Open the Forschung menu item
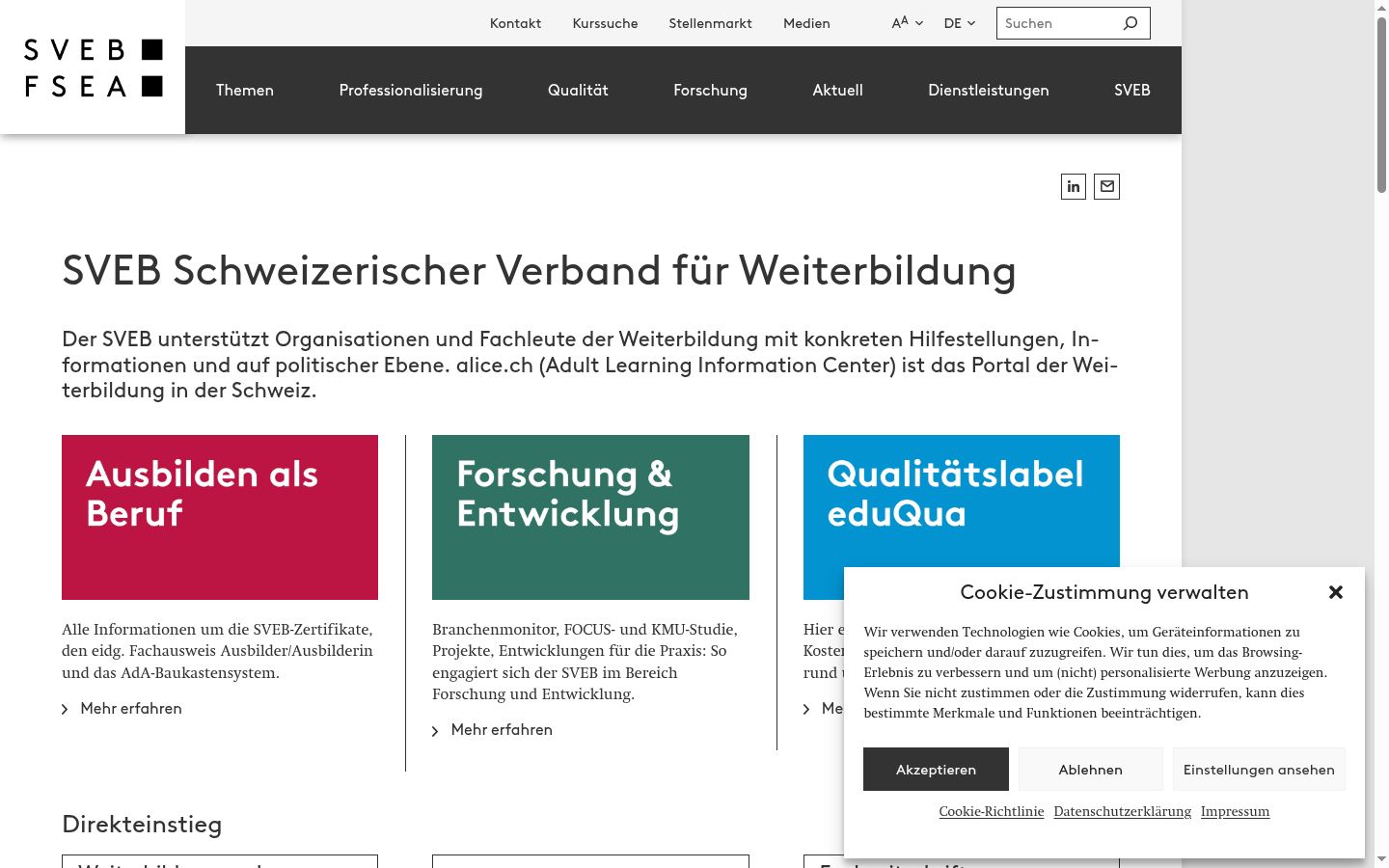This screenshot has height=868, width=1389. coord(710,90)
